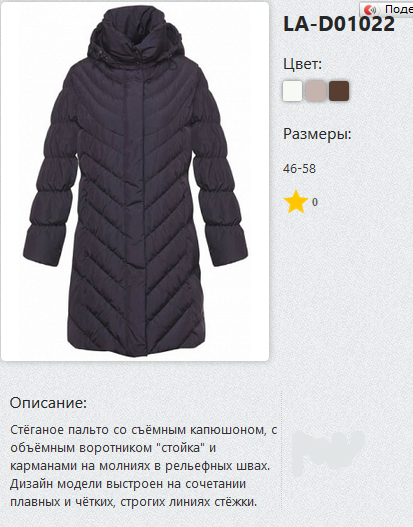Click the "Поде…" share button
The height and width of the screenshot is (527, 413).
pyautogui.click(x=387, y=10)
